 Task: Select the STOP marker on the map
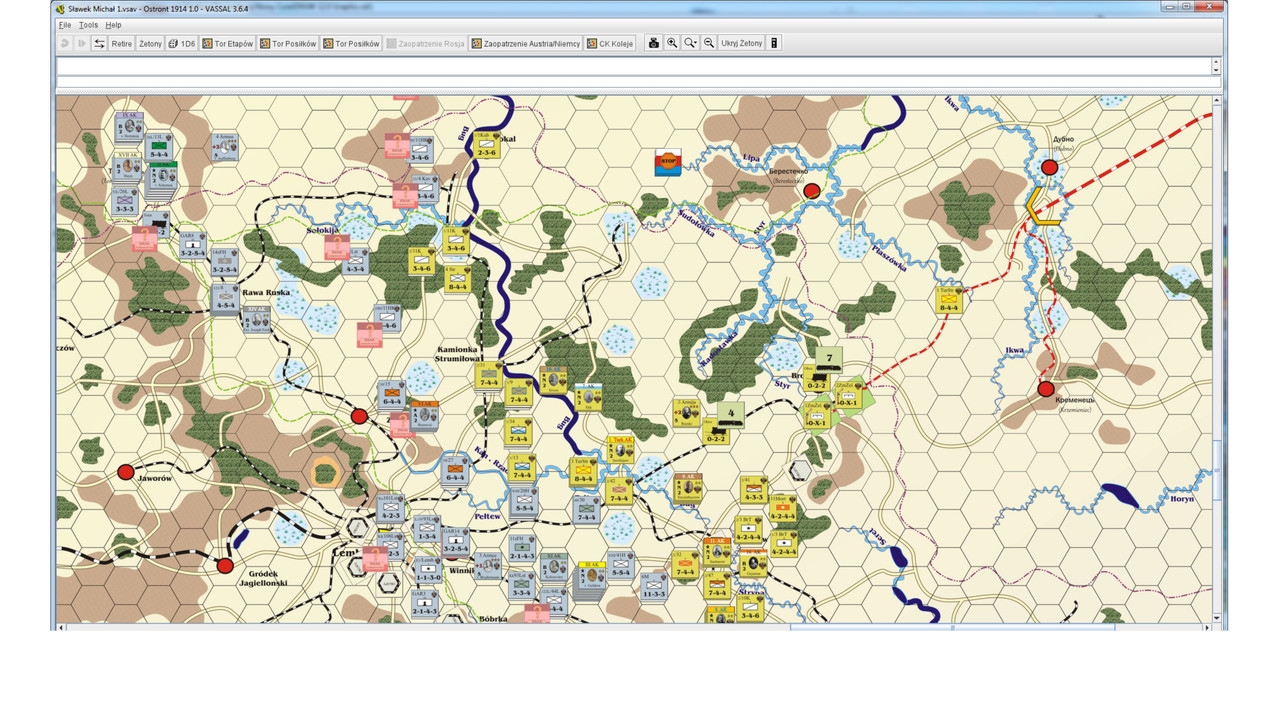pyautogui.click(x=668, y=163)
